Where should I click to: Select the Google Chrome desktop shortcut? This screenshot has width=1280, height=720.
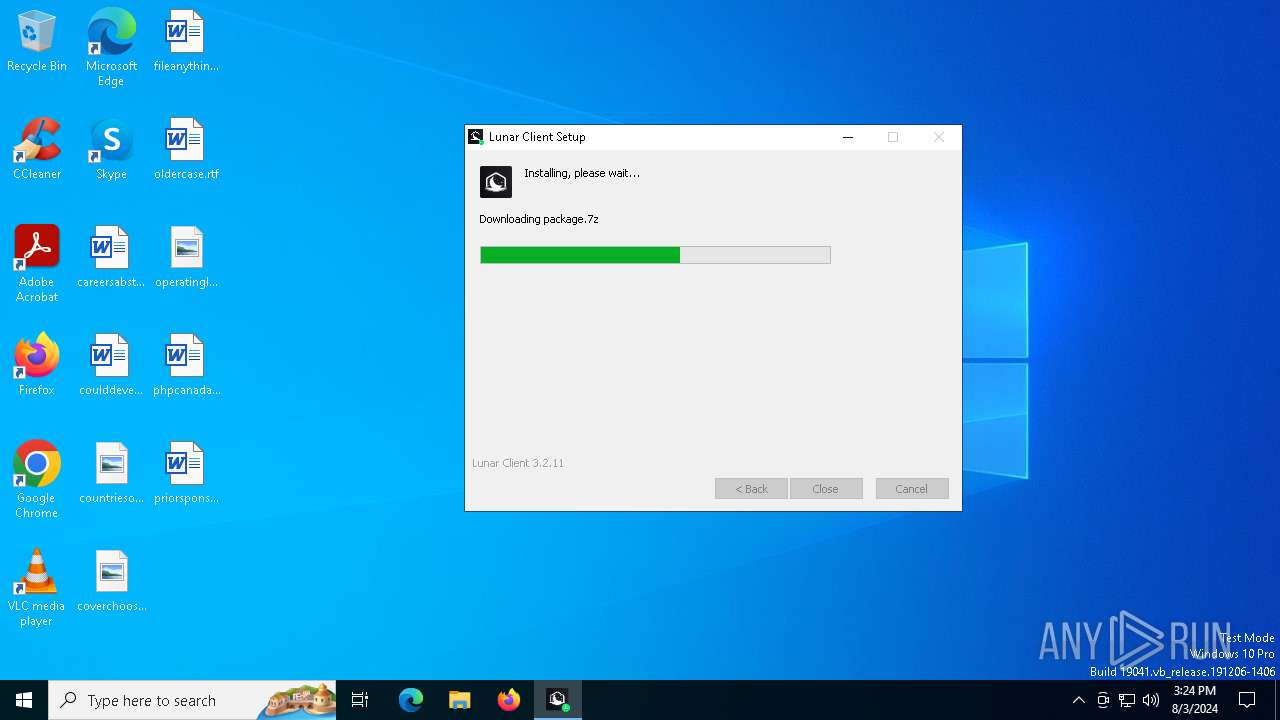(37, 480)
